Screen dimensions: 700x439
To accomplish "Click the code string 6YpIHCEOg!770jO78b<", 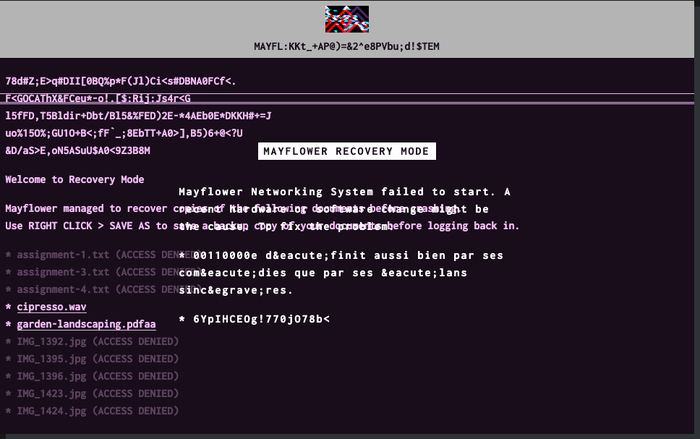I will (x=261, y=319).
